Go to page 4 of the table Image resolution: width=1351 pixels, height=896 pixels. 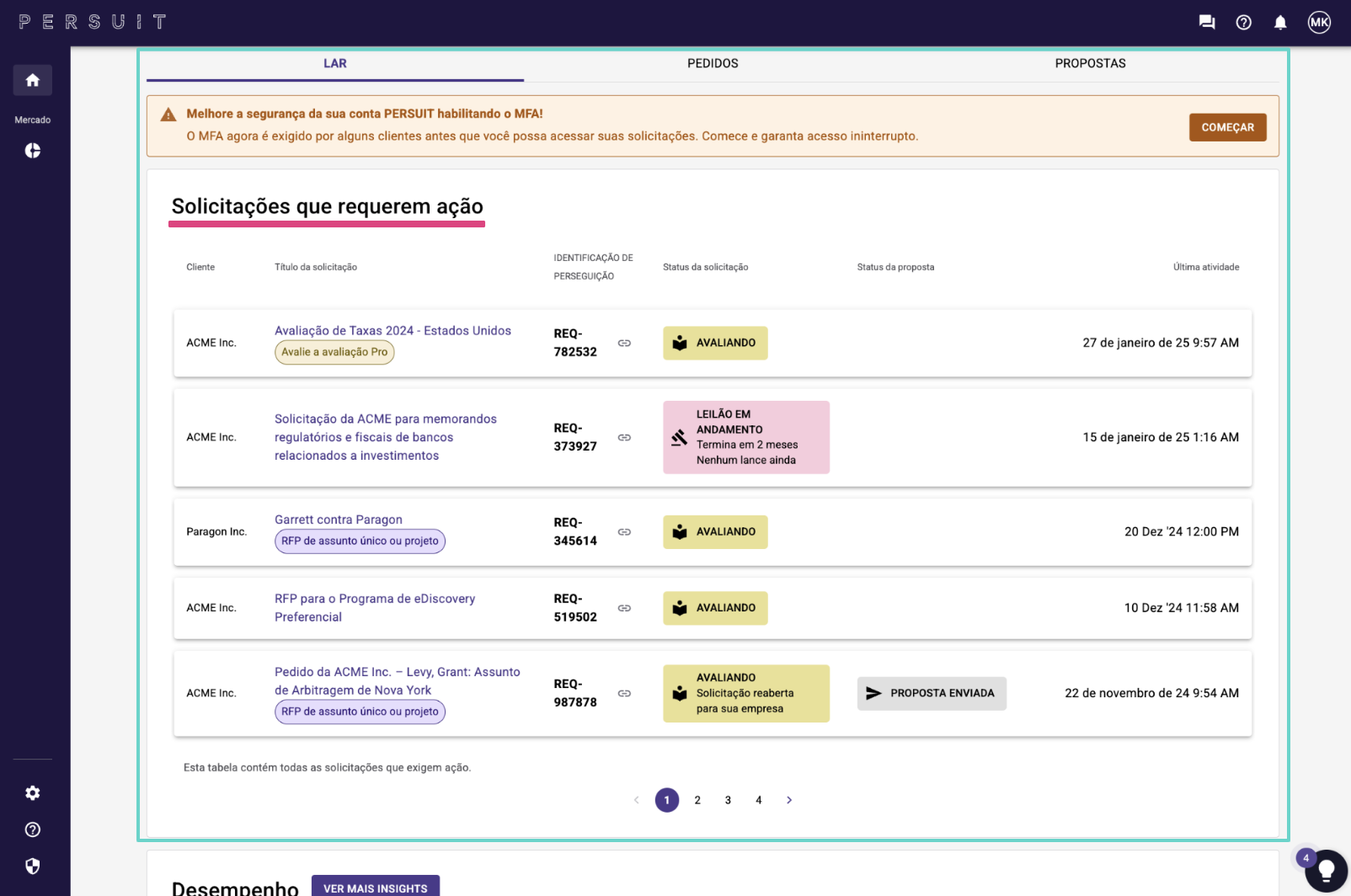[x=759, y=800]
